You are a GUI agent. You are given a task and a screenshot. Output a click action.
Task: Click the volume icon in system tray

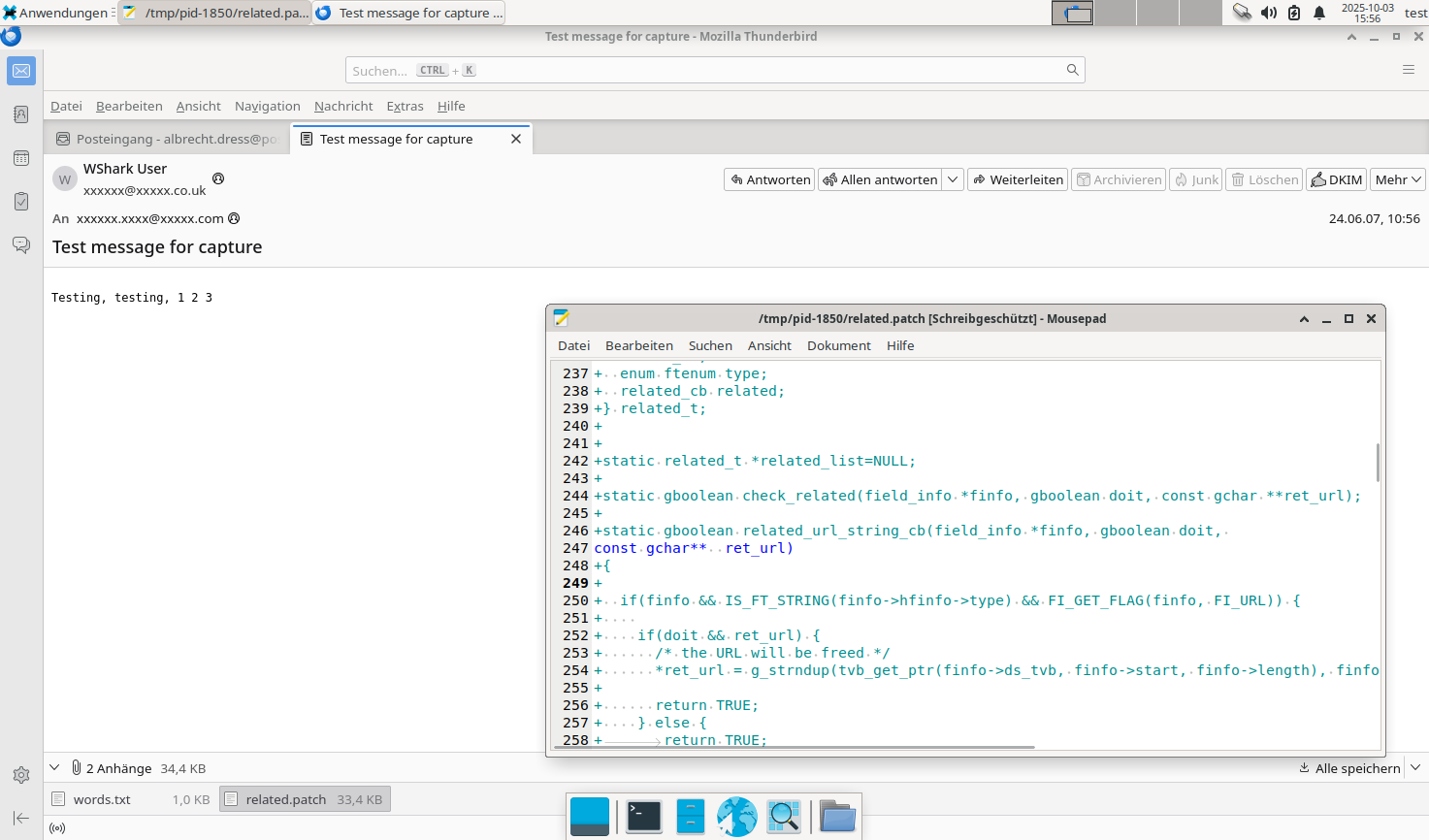pyautogui.click(x=1268, y=13)
